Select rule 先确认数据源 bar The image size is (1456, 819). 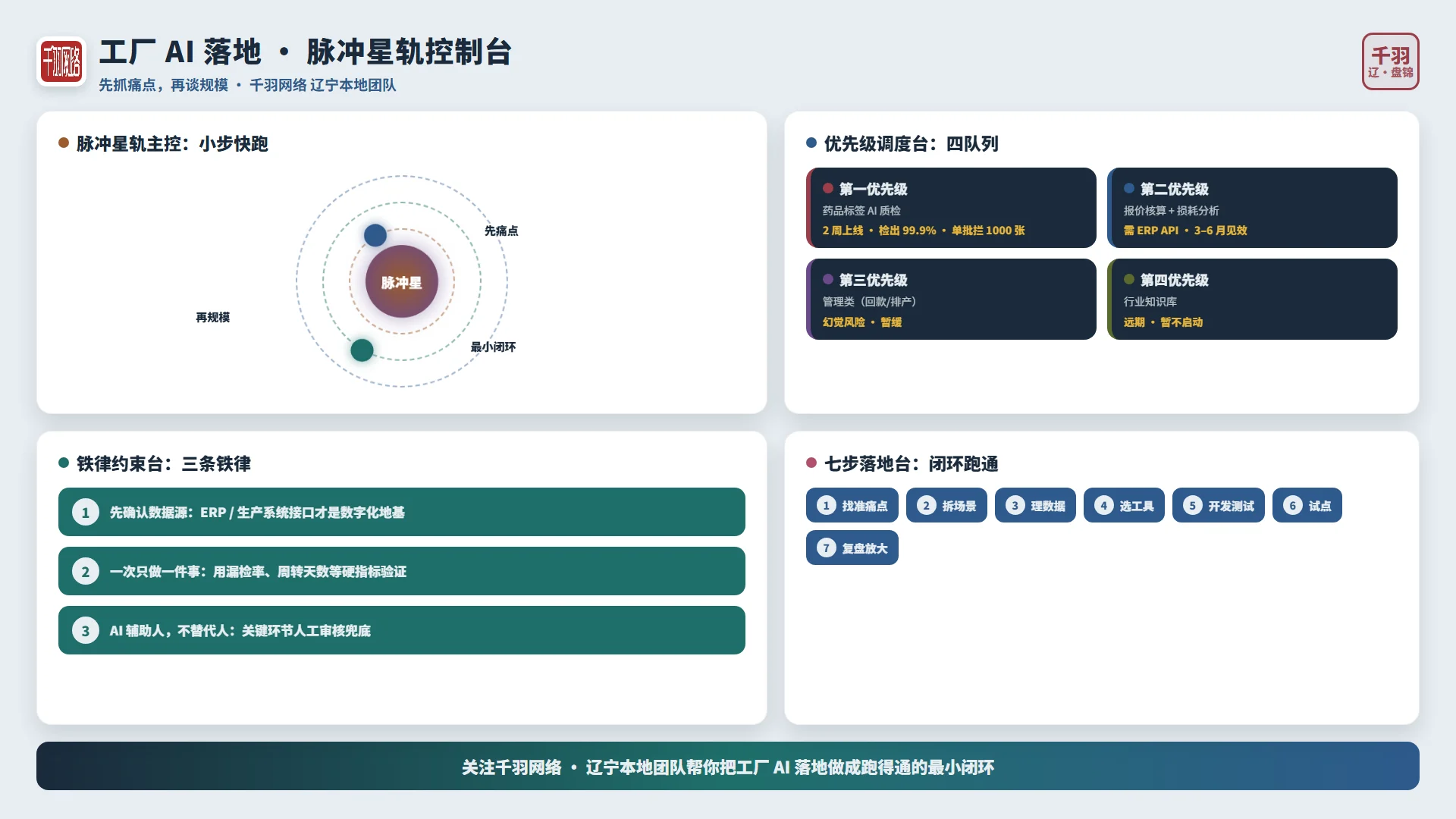tap(402, 512)
